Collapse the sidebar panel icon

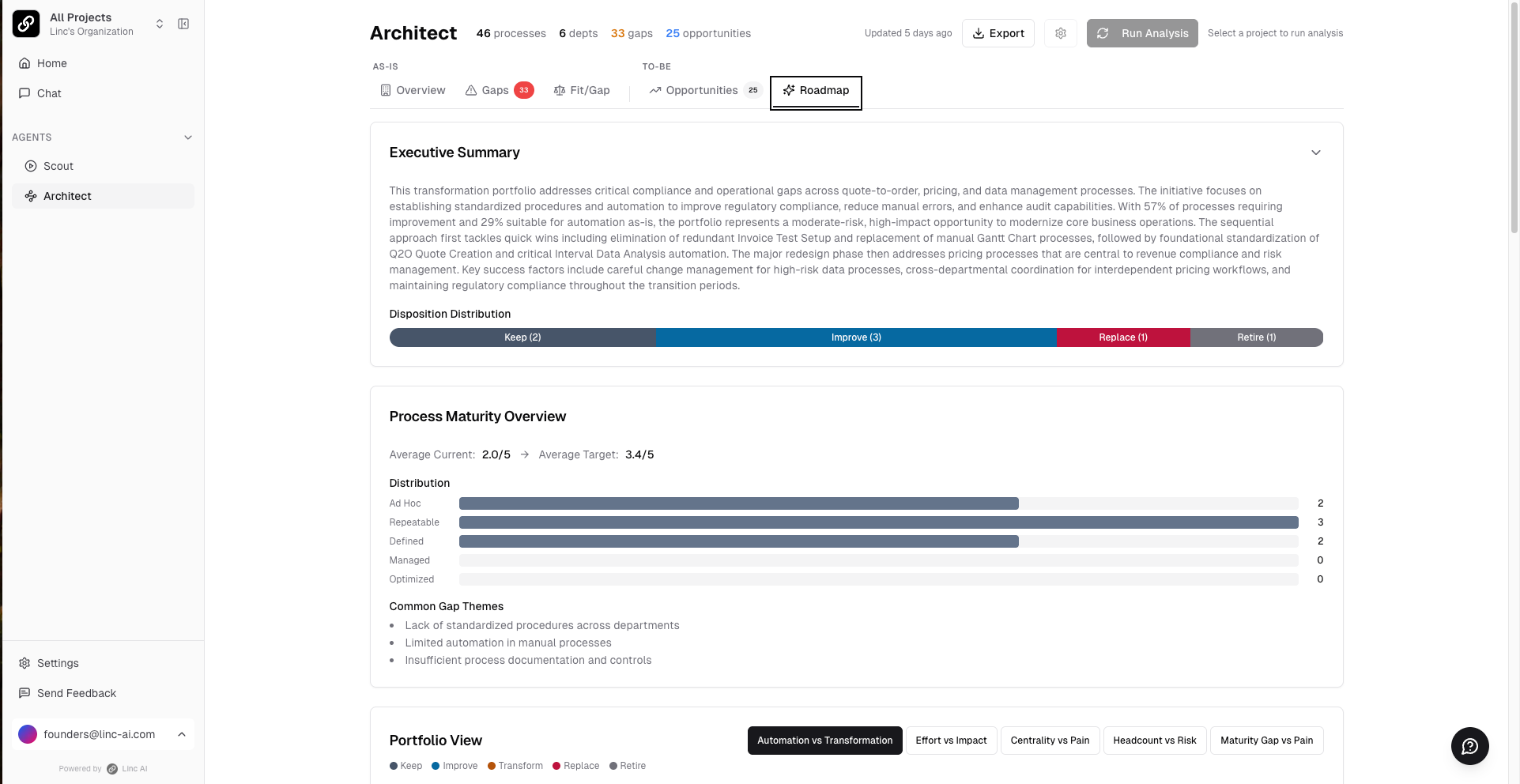pos(183,24)
